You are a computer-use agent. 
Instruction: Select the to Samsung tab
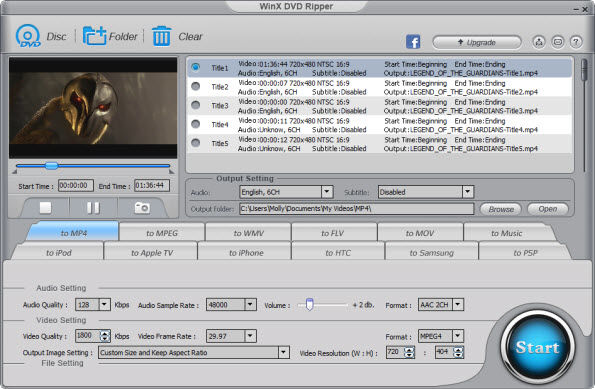coord(431,252)
